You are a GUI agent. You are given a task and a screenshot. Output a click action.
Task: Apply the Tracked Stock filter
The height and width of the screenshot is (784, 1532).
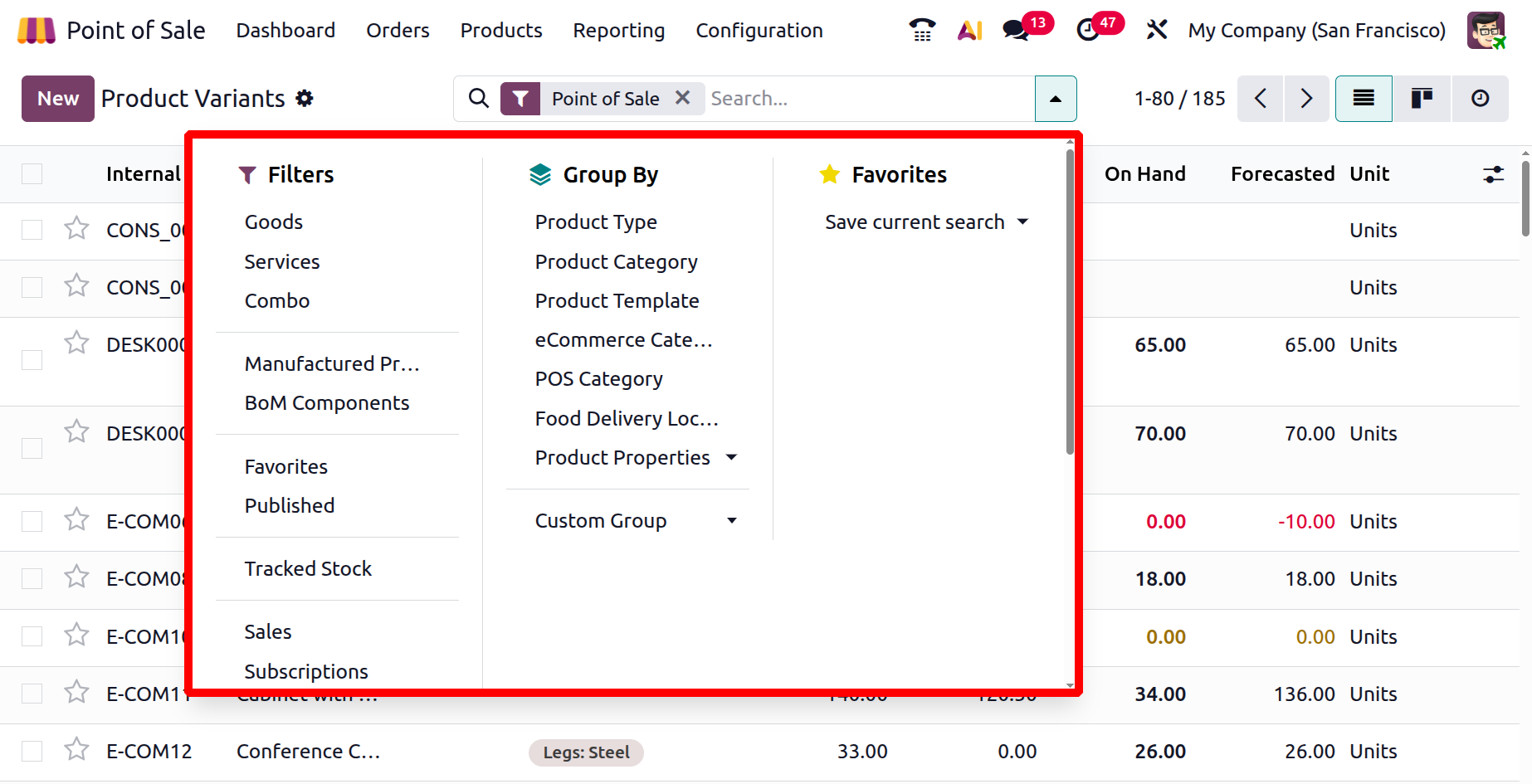click(x=308, y=569)
